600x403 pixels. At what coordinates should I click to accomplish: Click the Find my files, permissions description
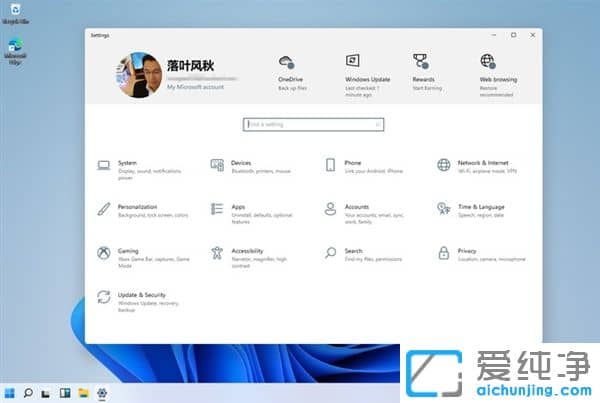[373, 259]
